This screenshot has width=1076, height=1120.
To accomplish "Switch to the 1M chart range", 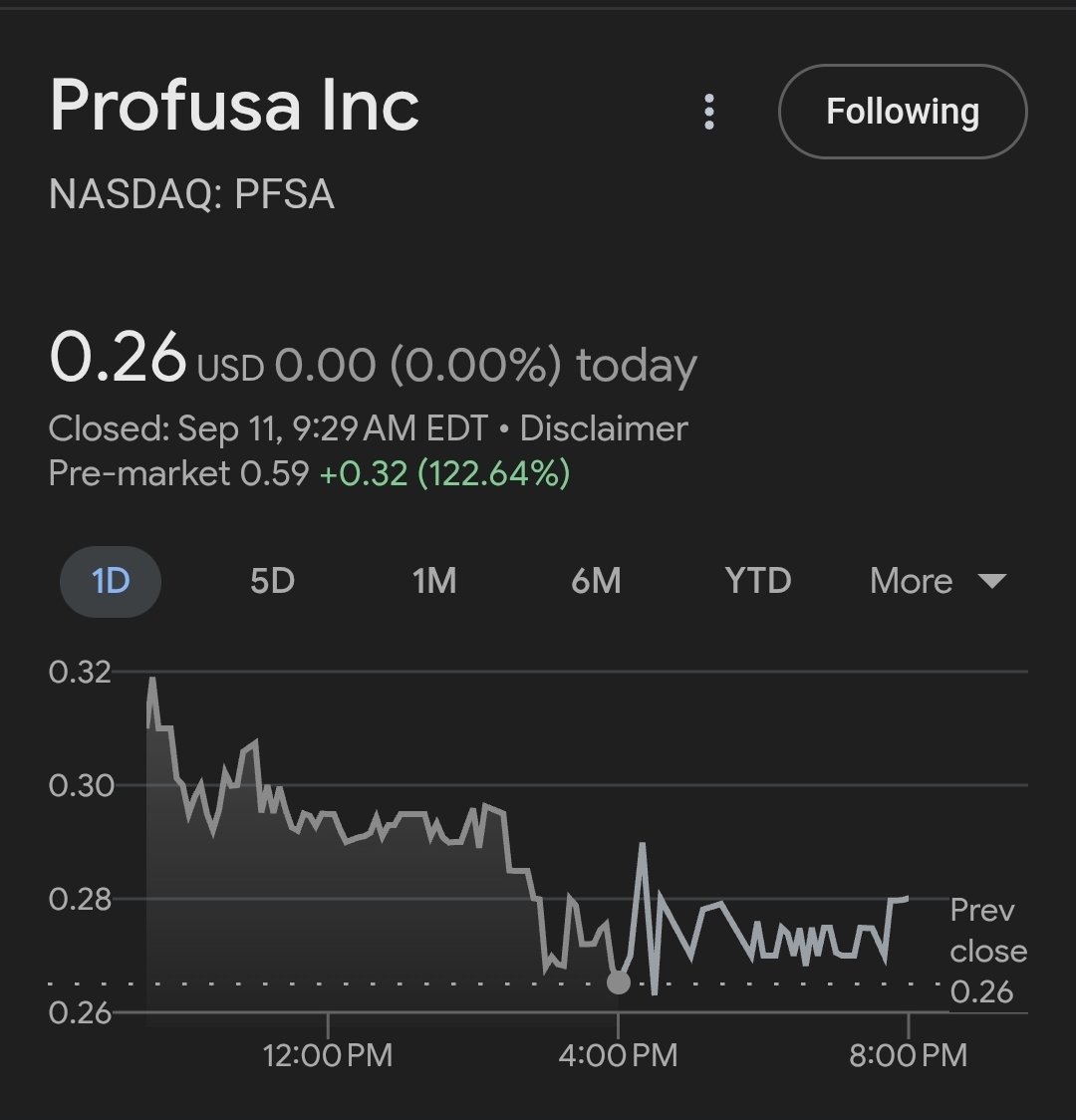I will tap(434, 582).
